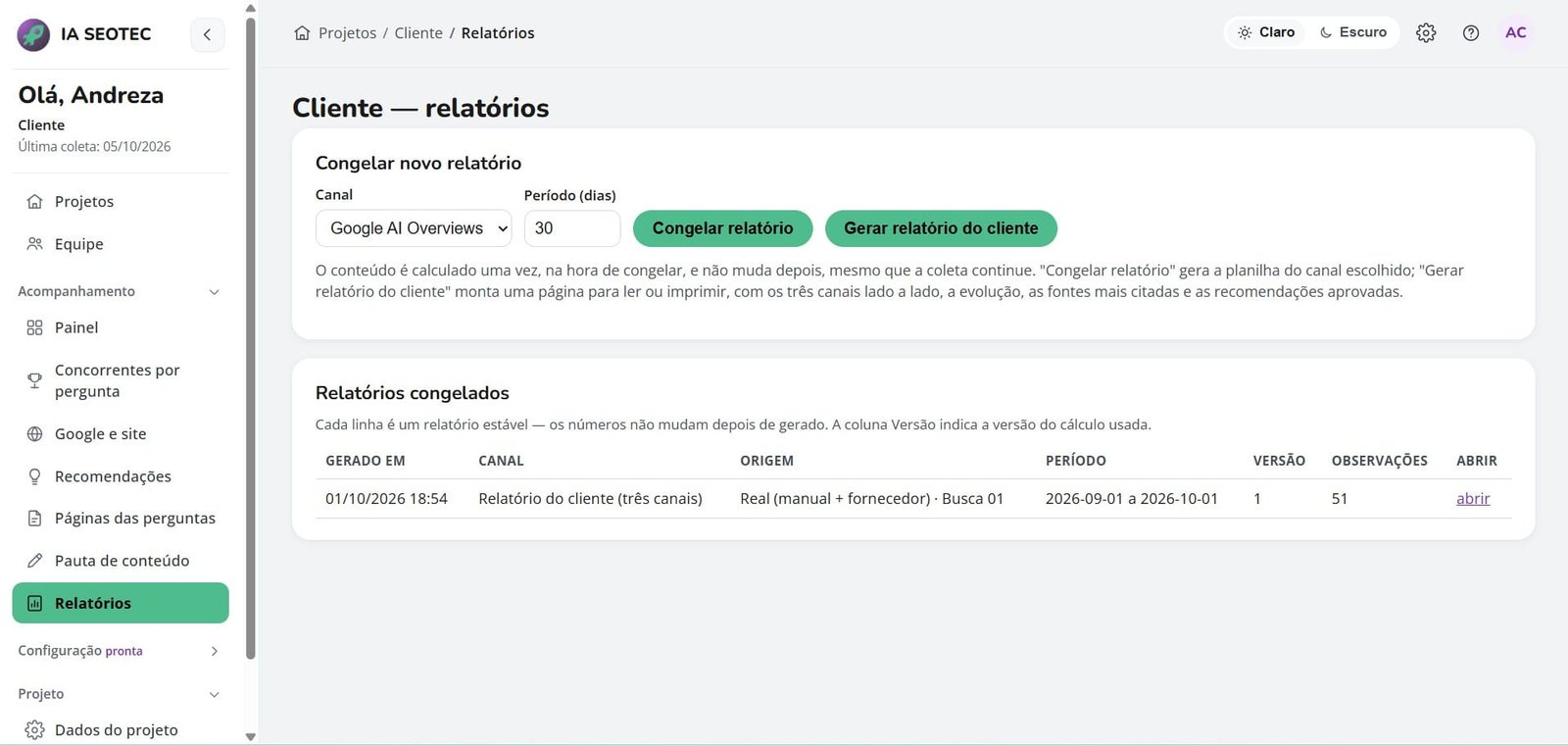
Task: Open Concorrentes por pergunta page
Action: click(x=121, y=380)
